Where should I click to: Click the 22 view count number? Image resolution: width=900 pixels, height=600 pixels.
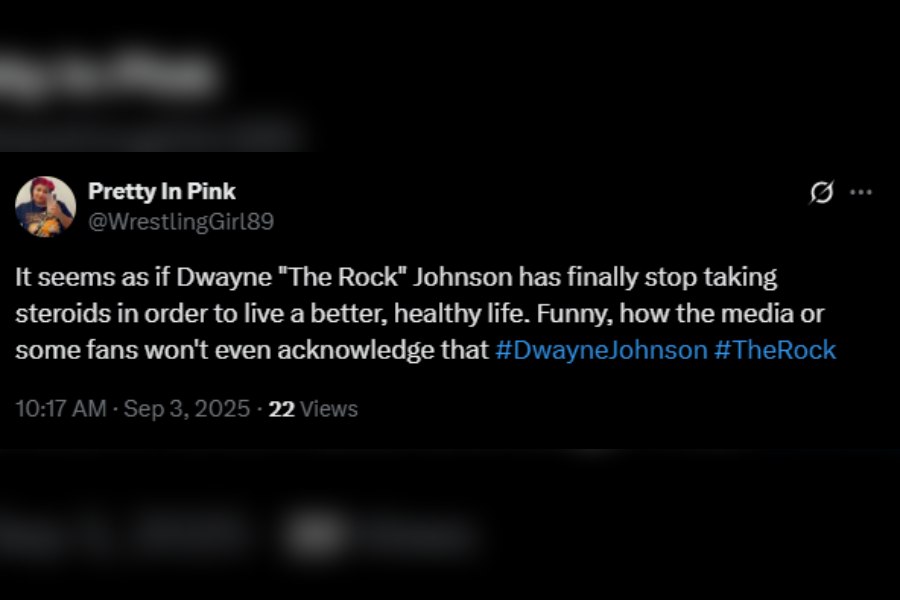(x=281, y=409)
